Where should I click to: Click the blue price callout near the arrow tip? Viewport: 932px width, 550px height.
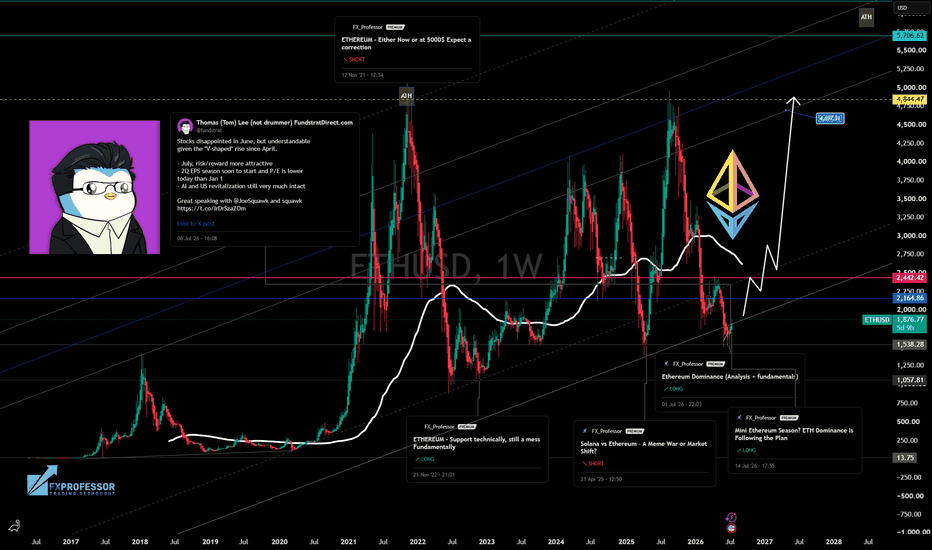[830, 118]
